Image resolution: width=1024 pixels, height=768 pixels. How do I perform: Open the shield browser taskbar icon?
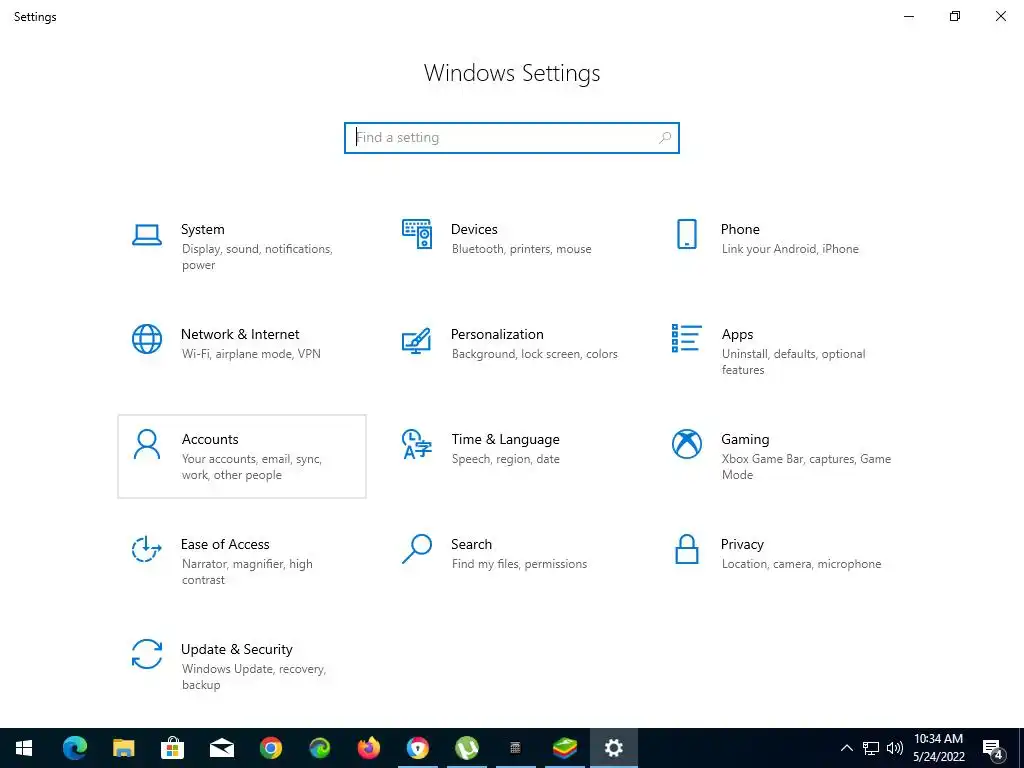click(417, 748)
